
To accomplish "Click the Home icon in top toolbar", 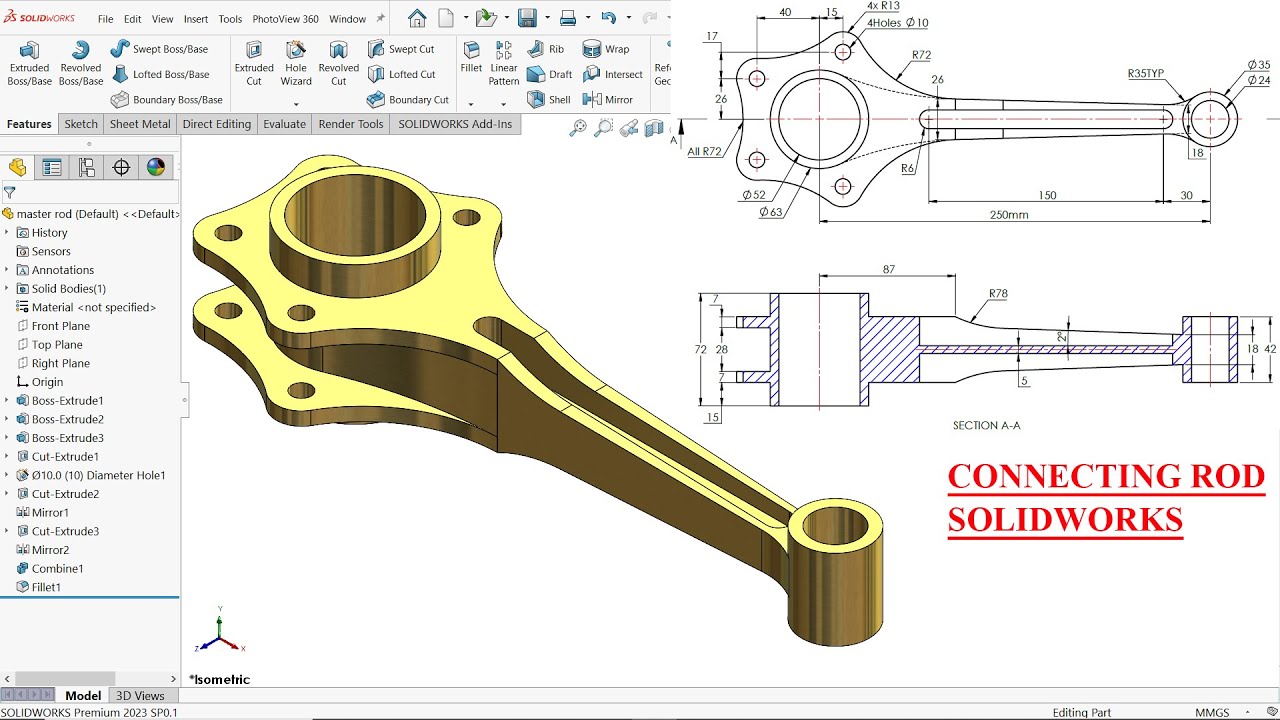I will click(417, 18).
